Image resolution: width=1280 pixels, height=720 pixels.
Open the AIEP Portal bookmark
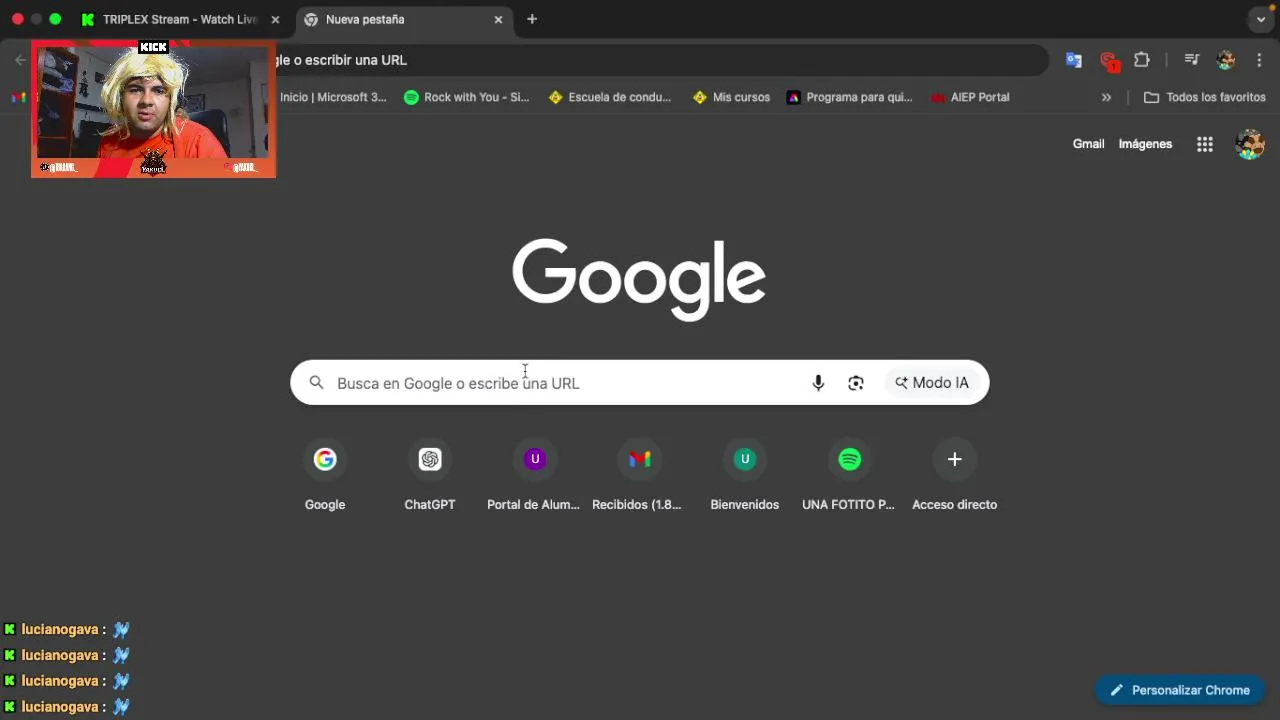tap(970, 97)
